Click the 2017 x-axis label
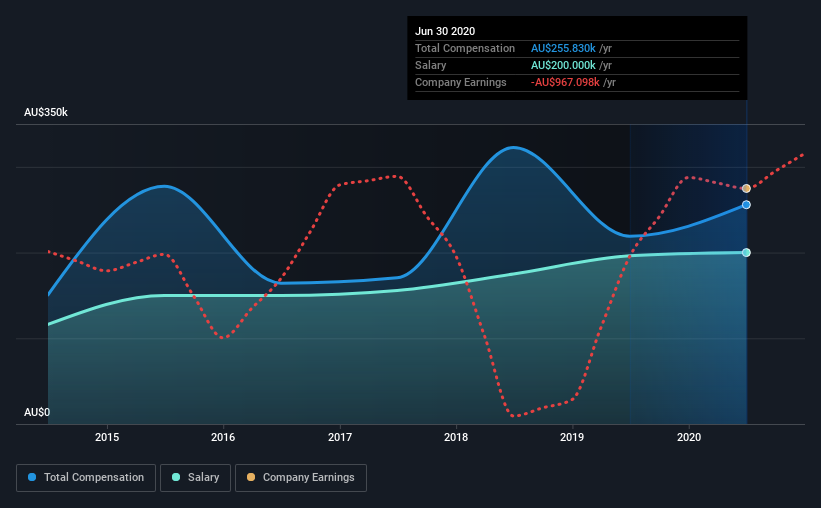Screen dimensions: 821x508 pos(340,437)
